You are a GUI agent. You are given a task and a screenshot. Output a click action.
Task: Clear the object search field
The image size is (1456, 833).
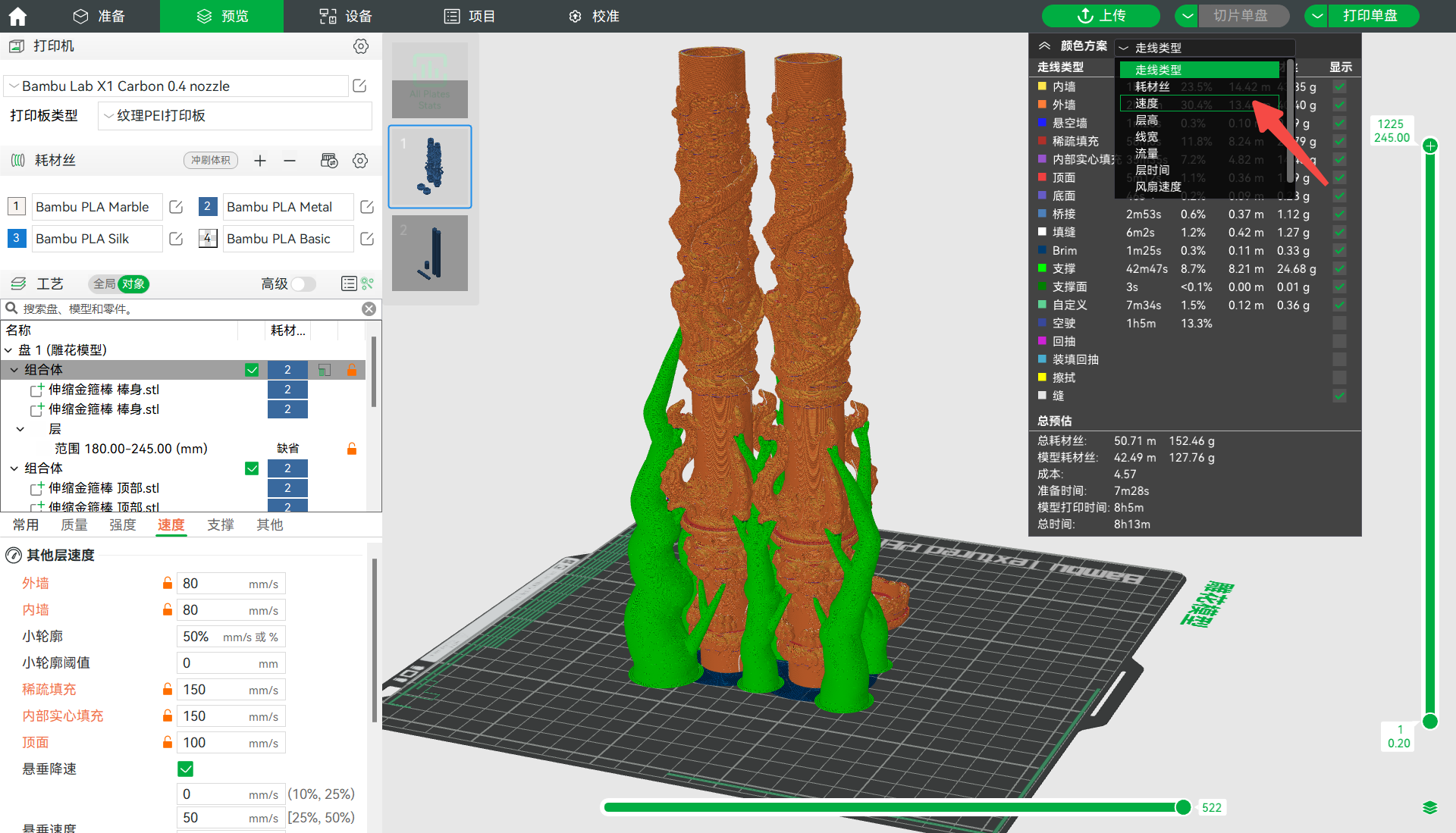tap(369, 308)
